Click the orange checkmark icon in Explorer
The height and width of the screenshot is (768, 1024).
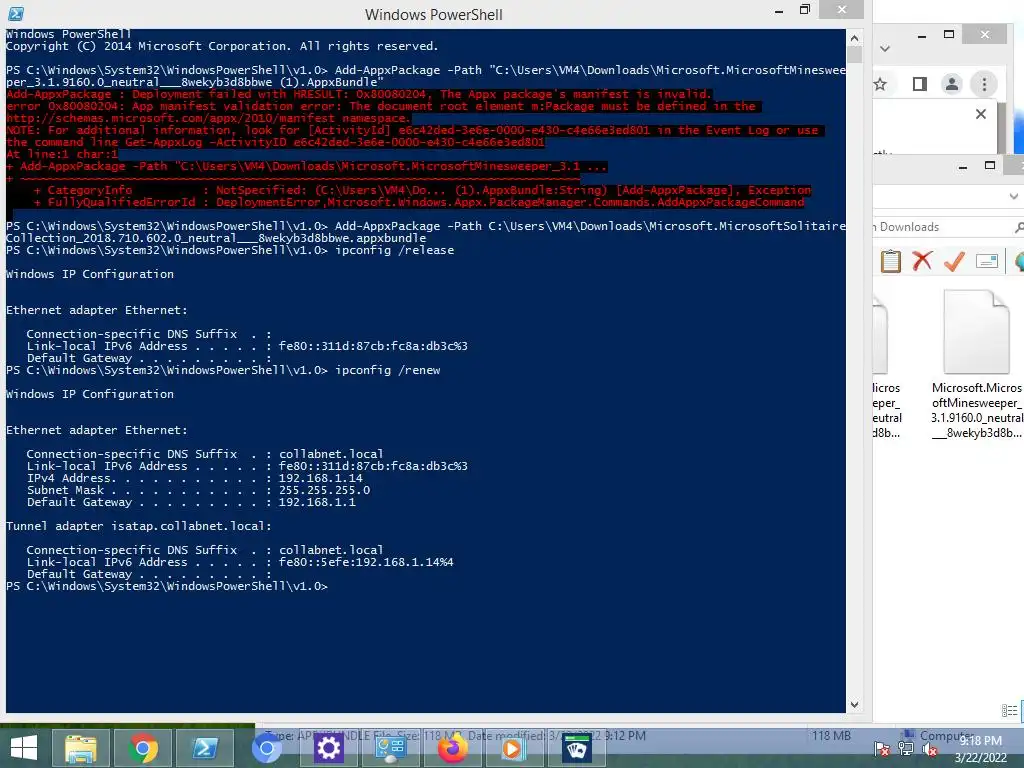point(954,261)
